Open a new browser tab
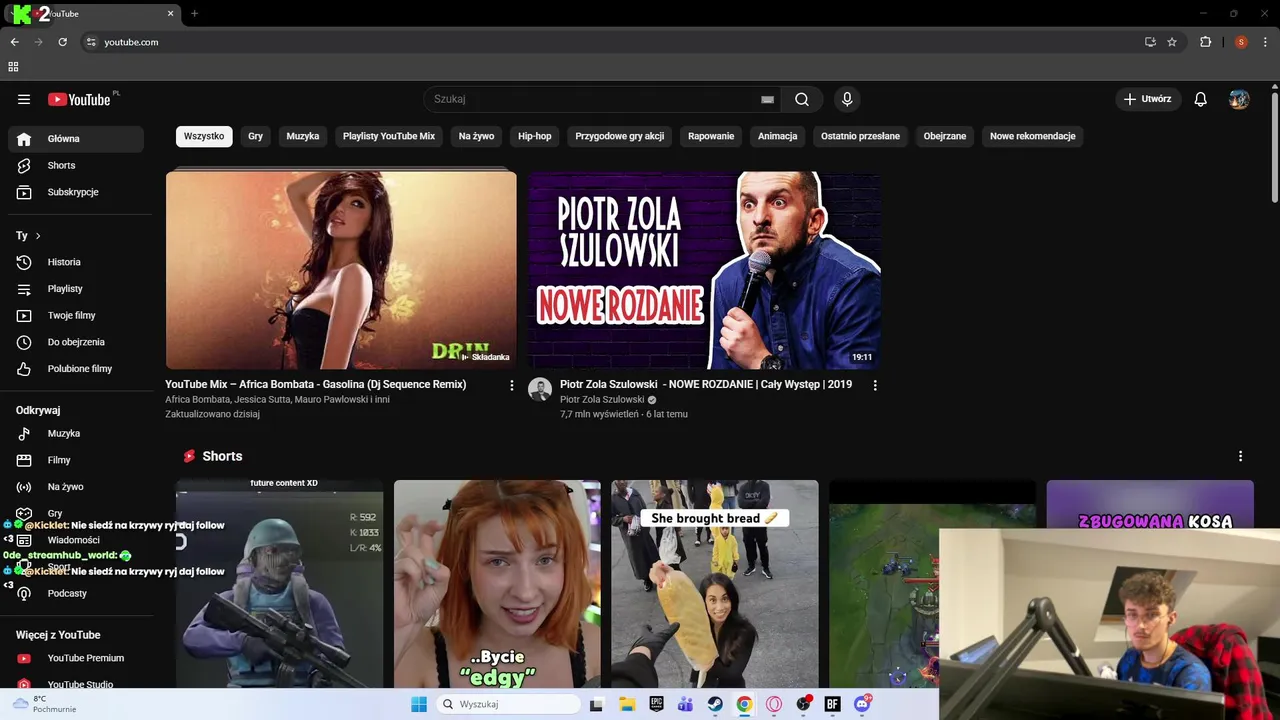Screen dimensions: 1280x720 [x=194, y=14]
